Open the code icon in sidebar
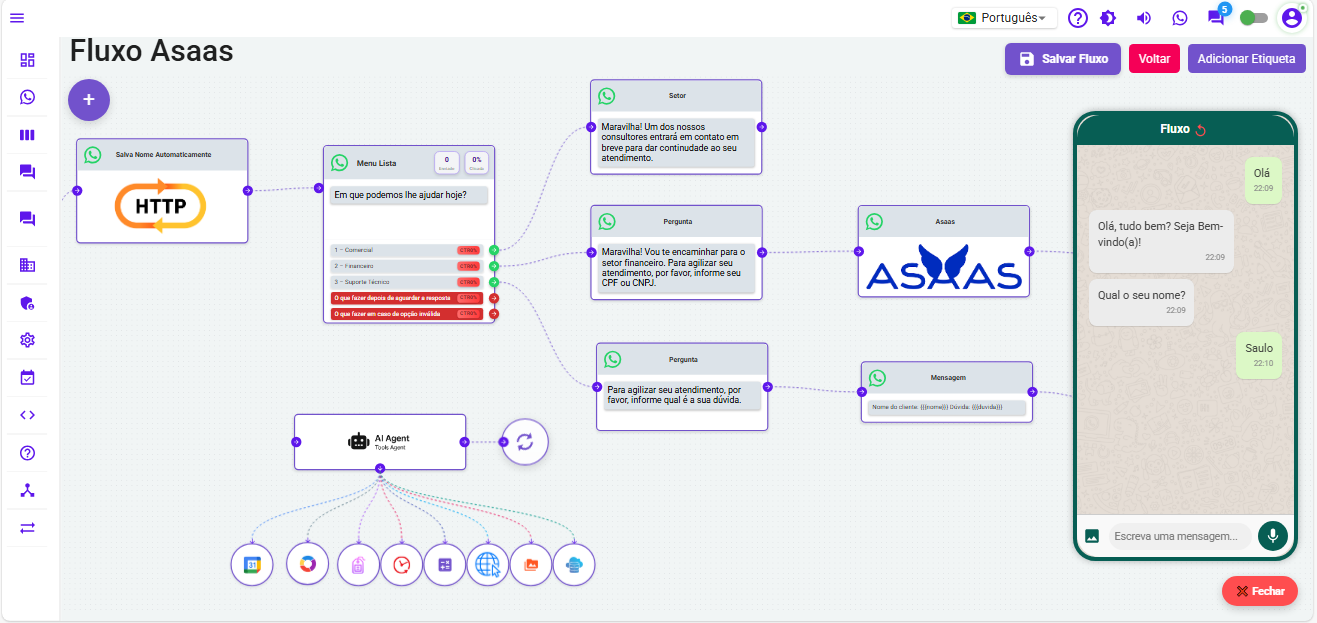 click(27, 415)
